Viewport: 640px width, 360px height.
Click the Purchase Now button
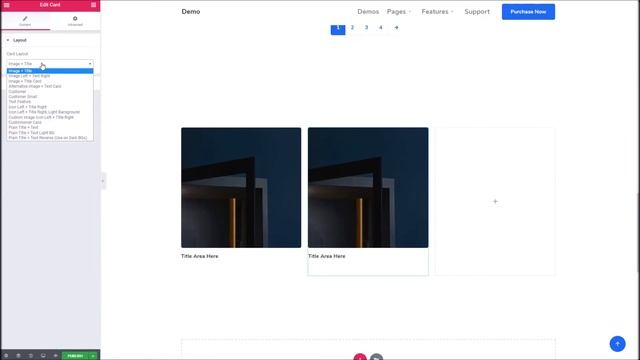[x=528, y=12]
